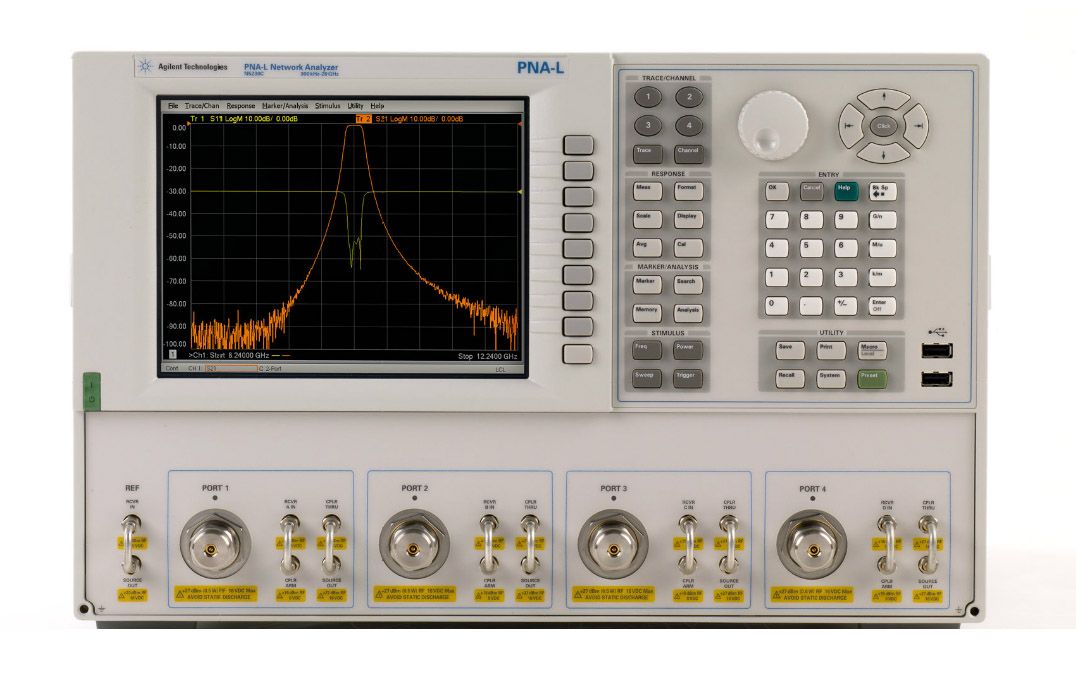
Task: Toggle sign with the +/- key
Action: coord(846,305)
